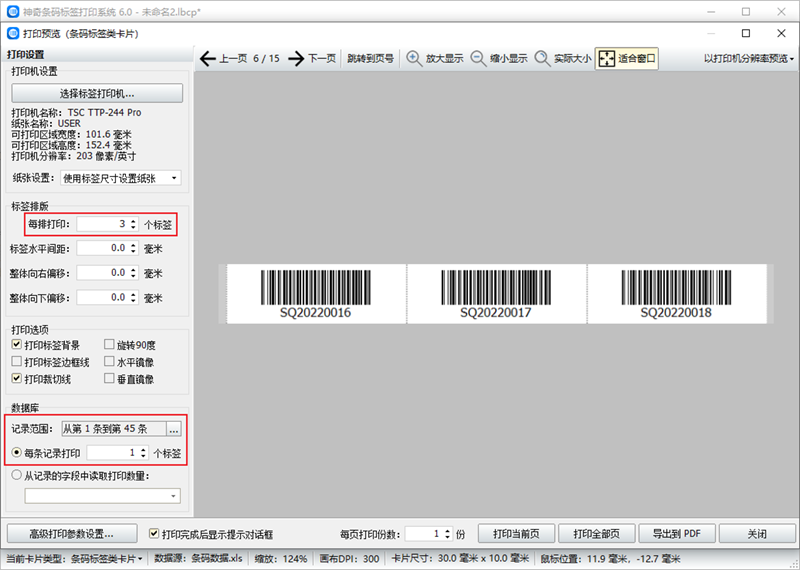The width and height of the screenshot is (800, 570).
Task: Click the record range (记录范围) text box
Action: 114,429
